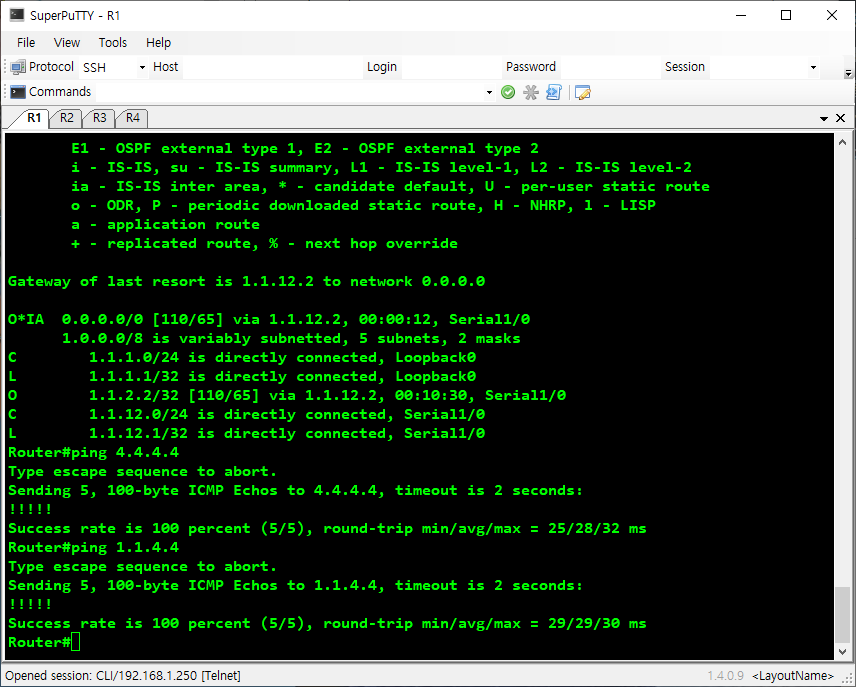Click the terminal scrollbar thumb

(842, 614)
